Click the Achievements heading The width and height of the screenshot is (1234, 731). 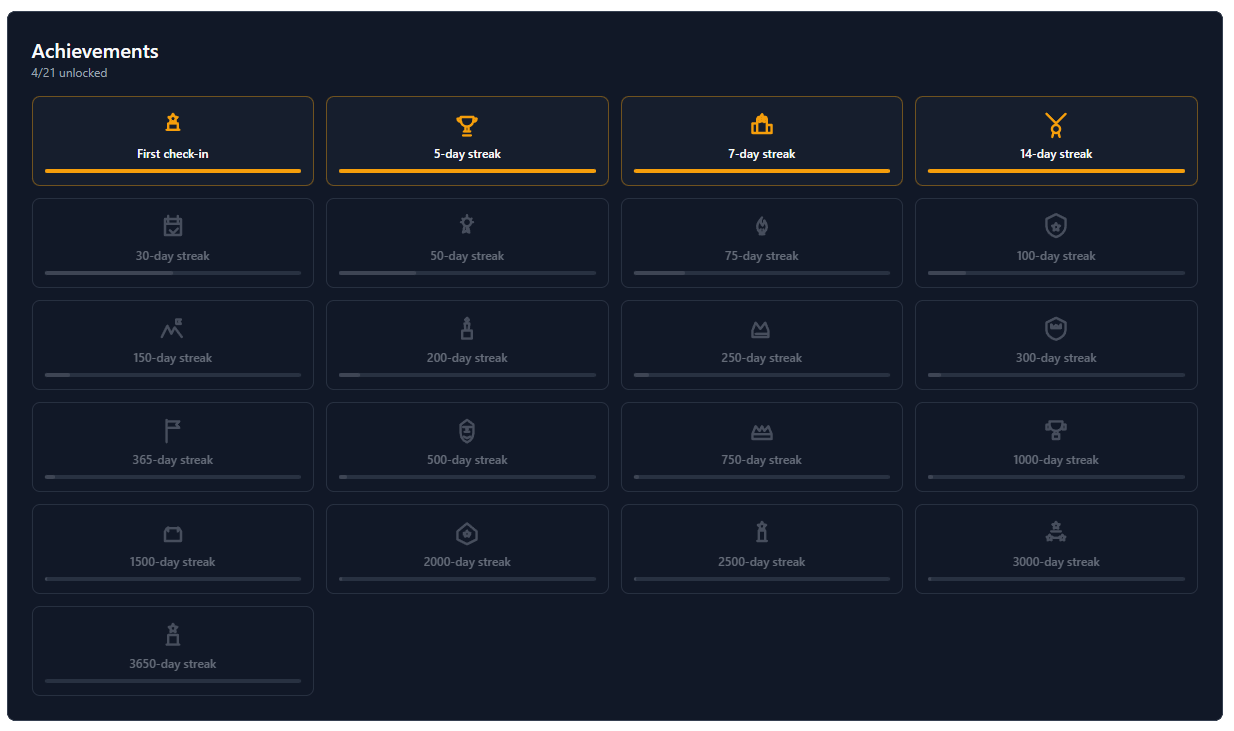95,51
